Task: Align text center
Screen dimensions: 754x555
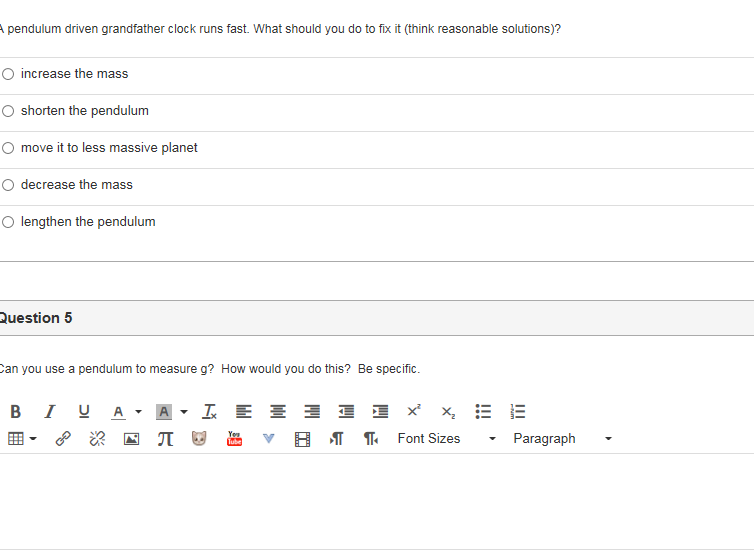Action: click(277, 412)
